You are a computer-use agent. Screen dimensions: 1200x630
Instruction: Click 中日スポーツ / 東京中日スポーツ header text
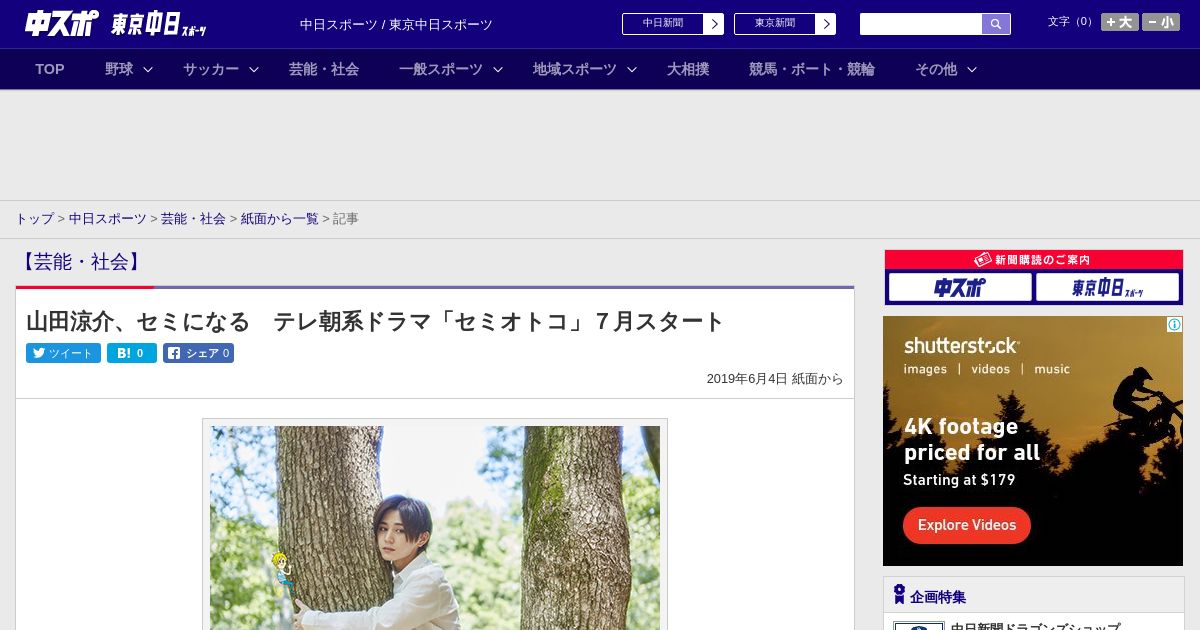click(x=396, y=25)
